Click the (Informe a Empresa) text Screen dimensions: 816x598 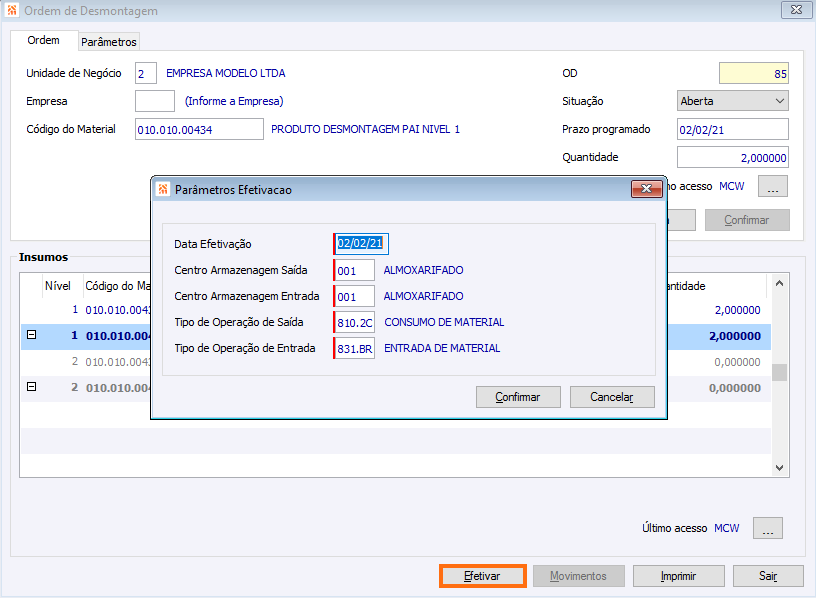tap(234, 101)
